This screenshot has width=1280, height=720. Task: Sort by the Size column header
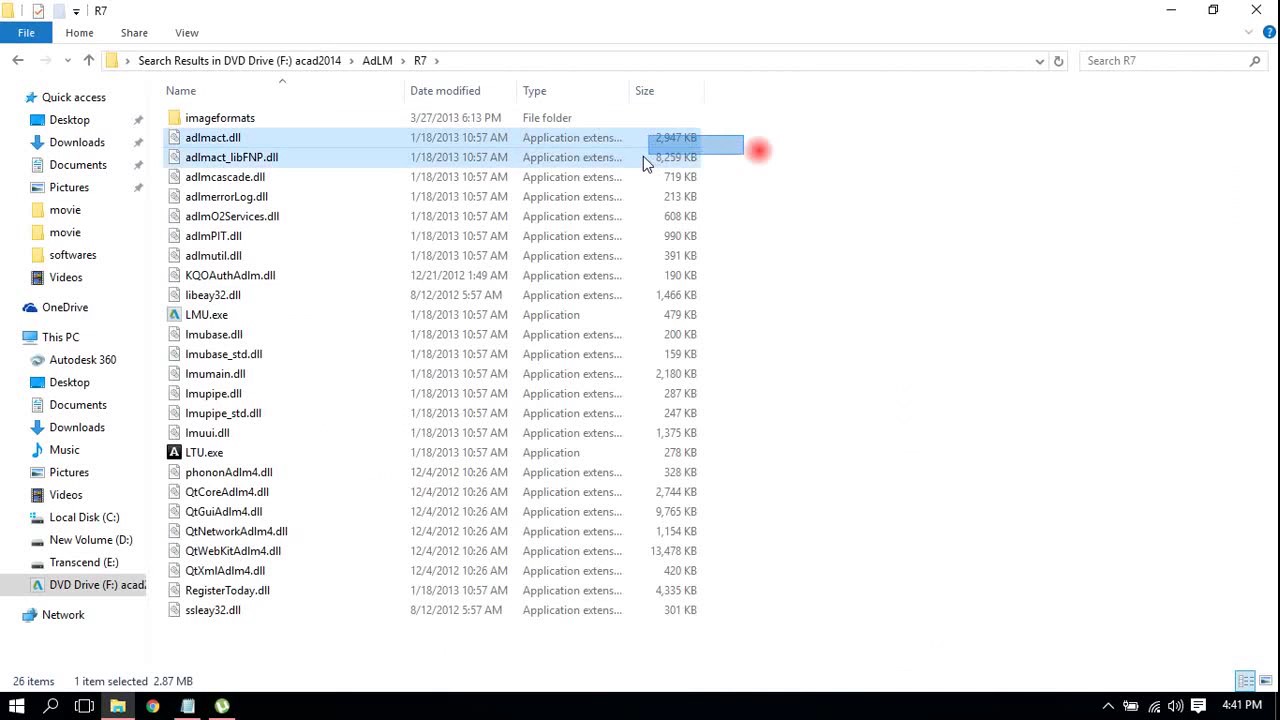[645, 91]
